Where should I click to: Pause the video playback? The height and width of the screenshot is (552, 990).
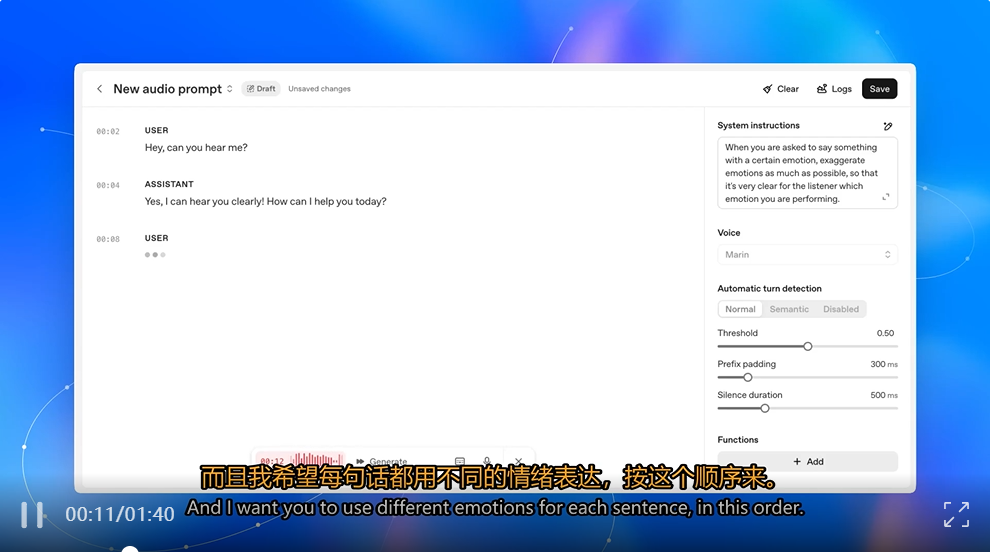point(32,515)
